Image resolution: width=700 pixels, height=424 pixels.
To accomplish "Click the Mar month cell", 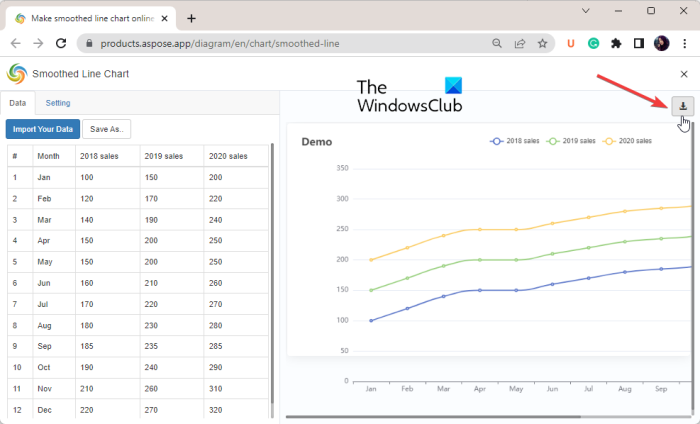I will (54, 220).
